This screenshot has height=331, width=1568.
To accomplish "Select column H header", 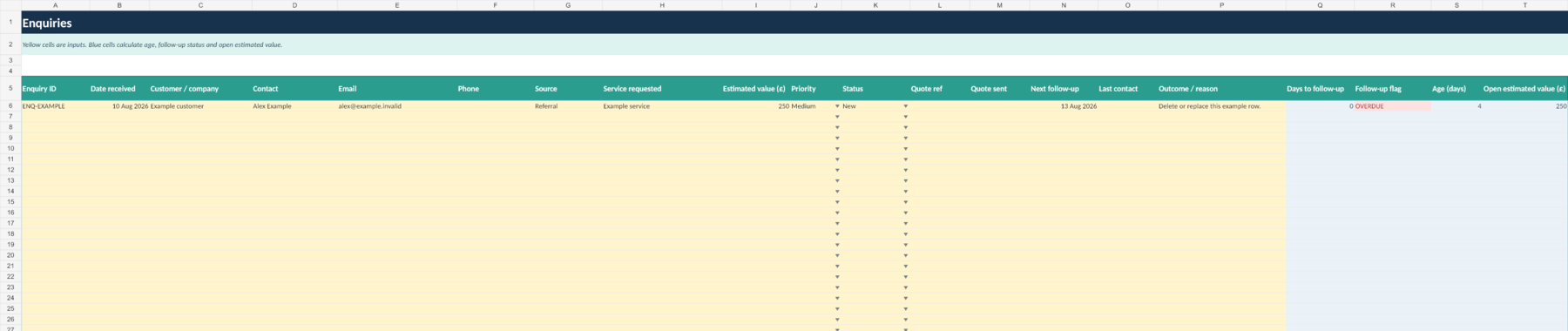I will pyautogui.click(x=661, y=5).
